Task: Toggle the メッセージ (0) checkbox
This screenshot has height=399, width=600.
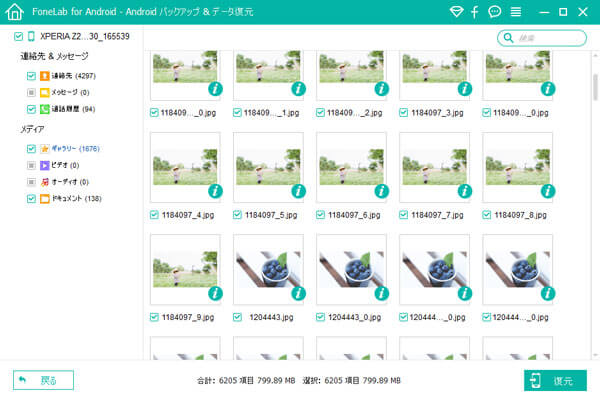Action: point(31,92)
